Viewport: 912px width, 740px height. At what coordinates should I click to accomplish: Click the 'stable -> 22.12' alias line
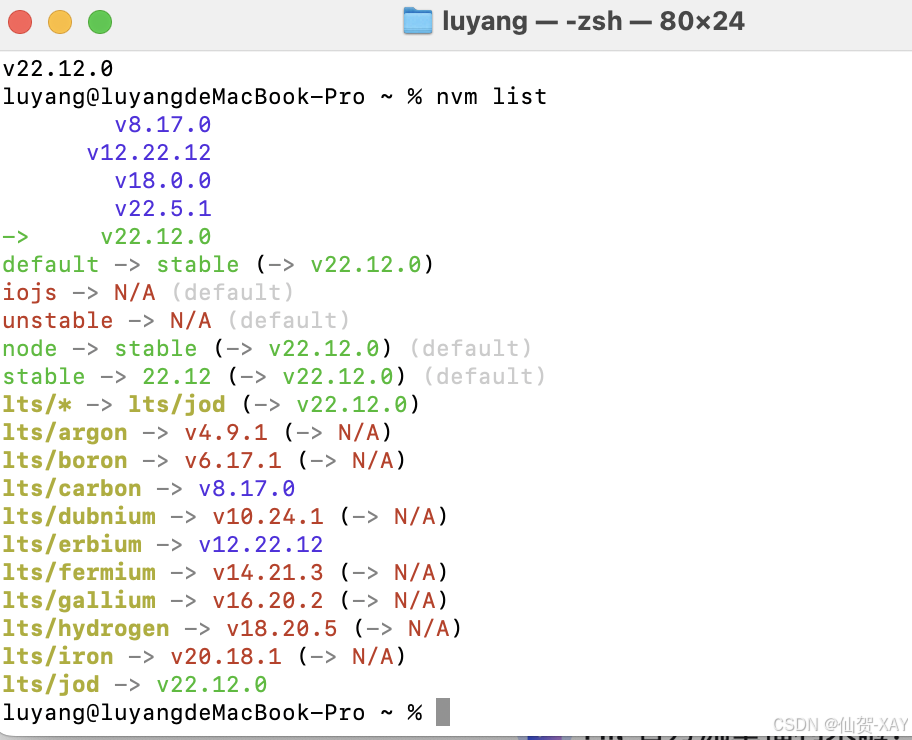click(274, 376)
